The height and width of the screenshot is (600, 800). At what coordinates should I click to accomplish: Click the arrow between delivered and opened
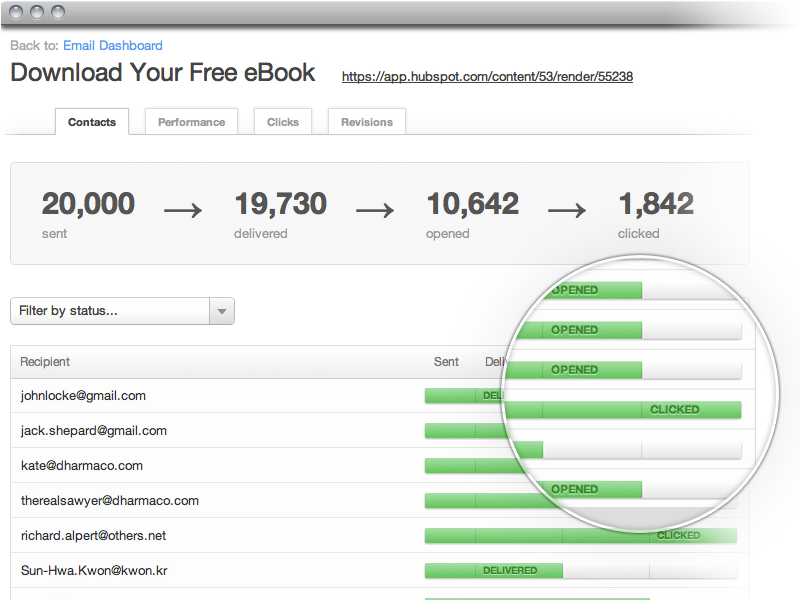click(x=375, y=210)
